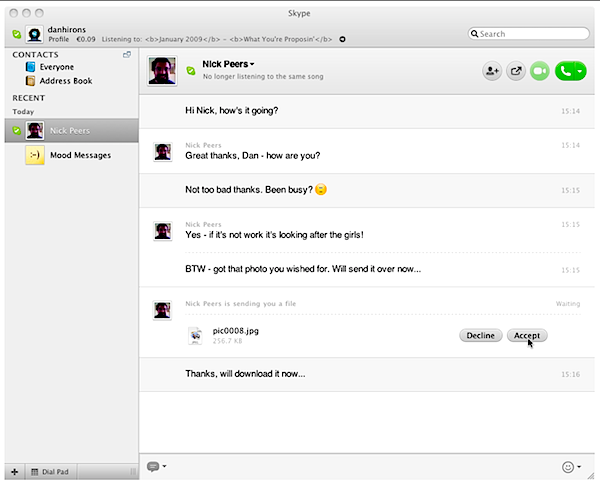
Task: Click the message input area
Action: (362, 467)
